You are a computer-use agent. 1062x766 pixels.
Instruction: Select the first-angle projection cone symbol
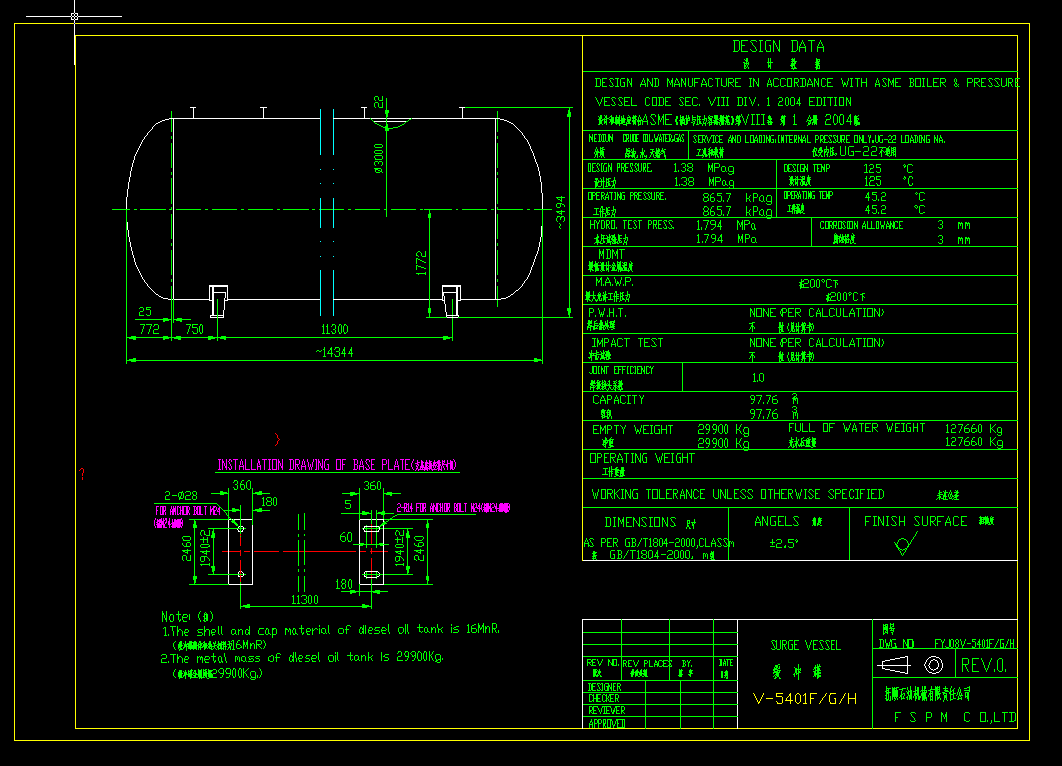coord(894,665)
